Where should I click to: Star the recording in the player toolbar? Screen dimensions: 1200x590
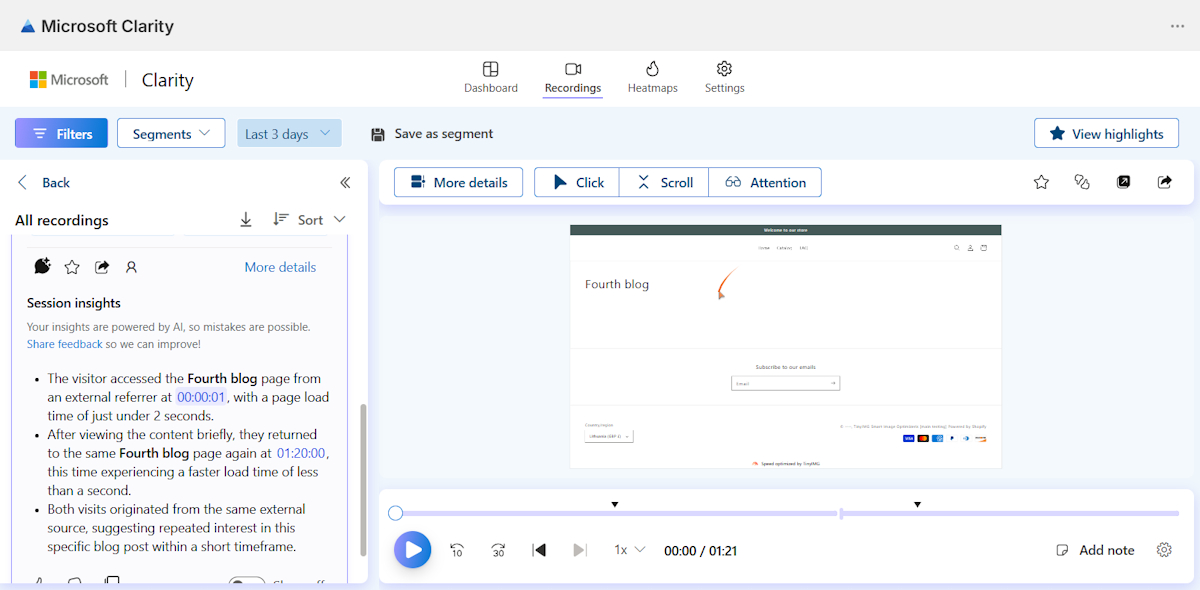click(1041, 182)
